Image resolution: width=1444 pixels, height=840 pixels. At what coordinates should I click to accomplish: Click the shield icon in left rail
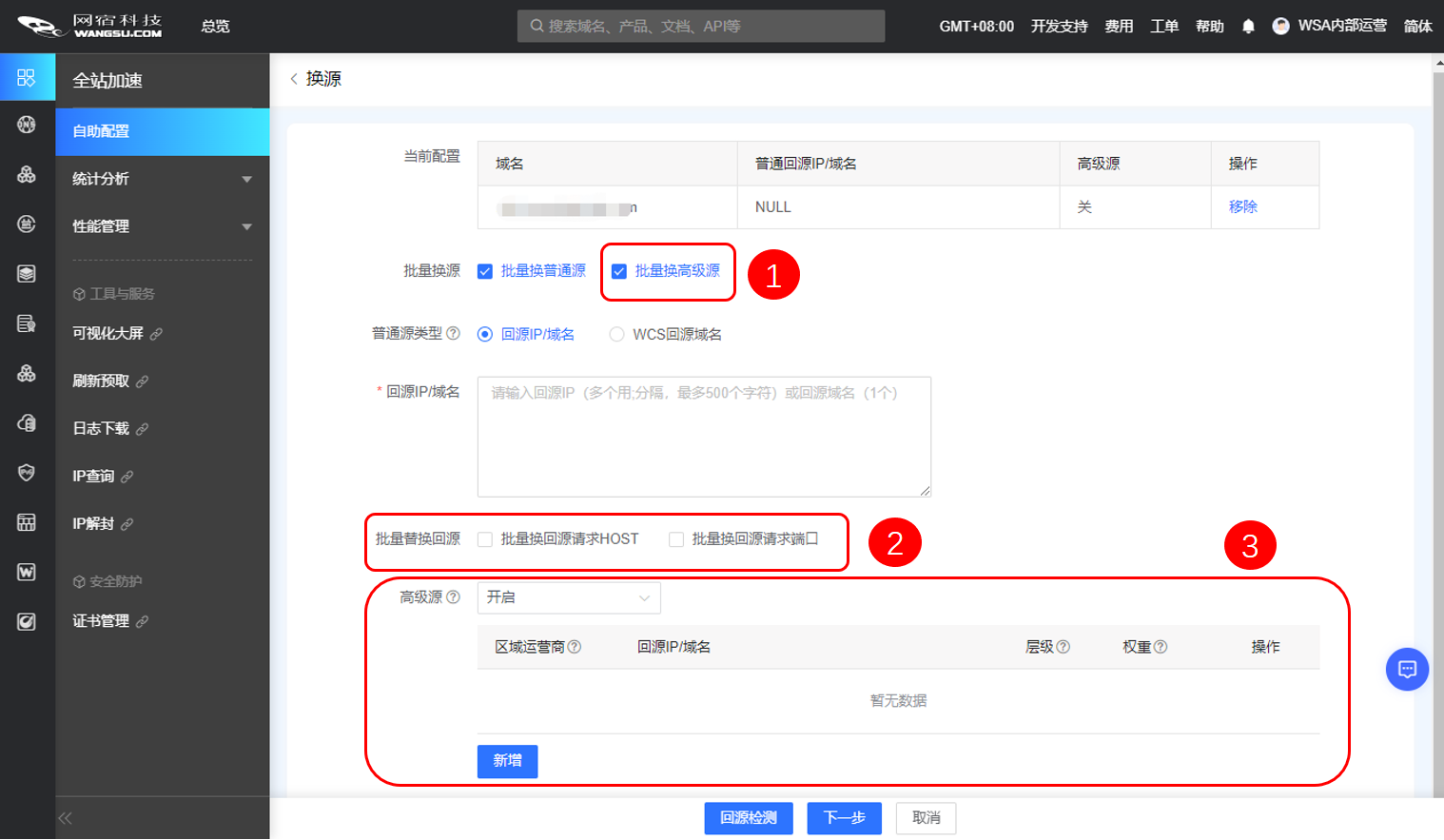click(27, 473)
